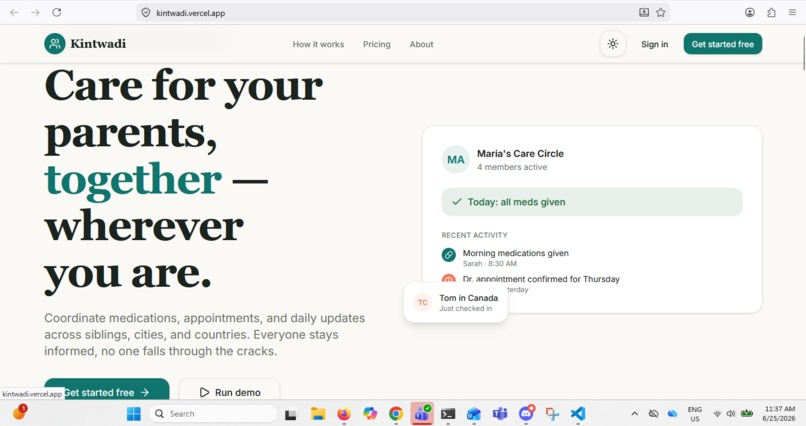Open the About page
The width and height of the screenshot is (806, 426).
422,44
